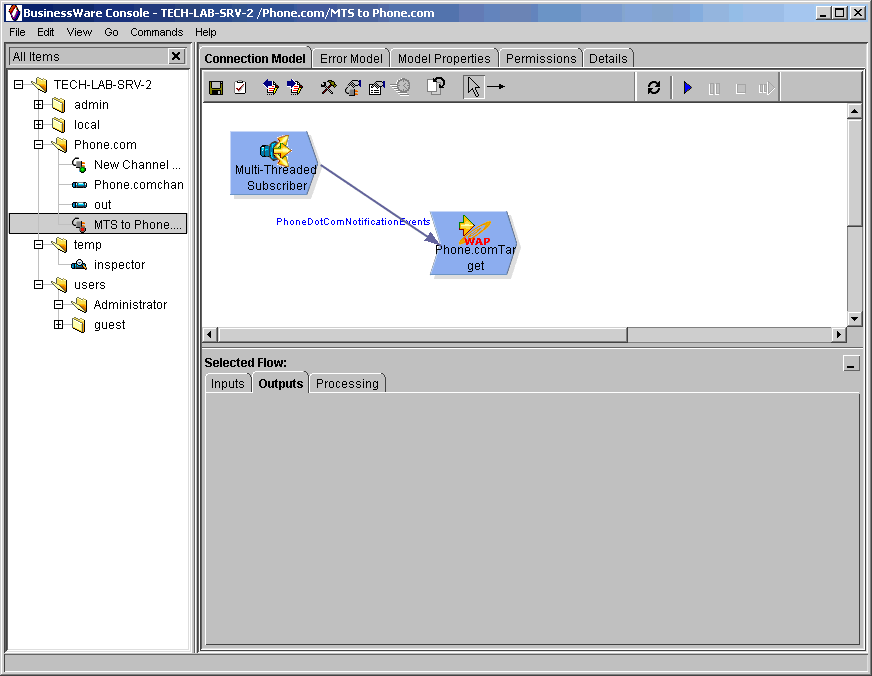
Task: Switch to the Processing tab
Action: 347,384
